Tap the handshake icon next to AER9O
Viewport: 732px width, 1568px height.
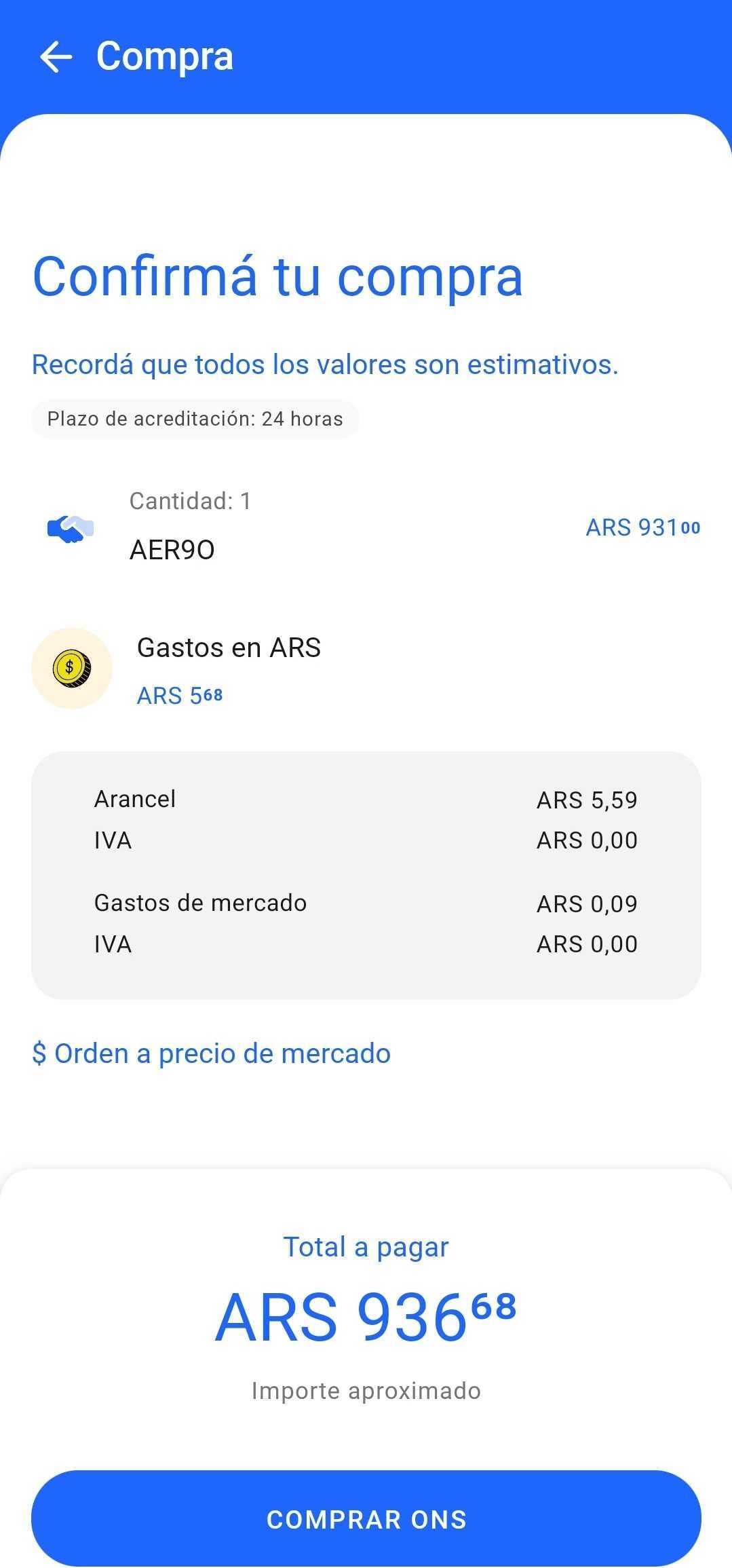(71, 529)
